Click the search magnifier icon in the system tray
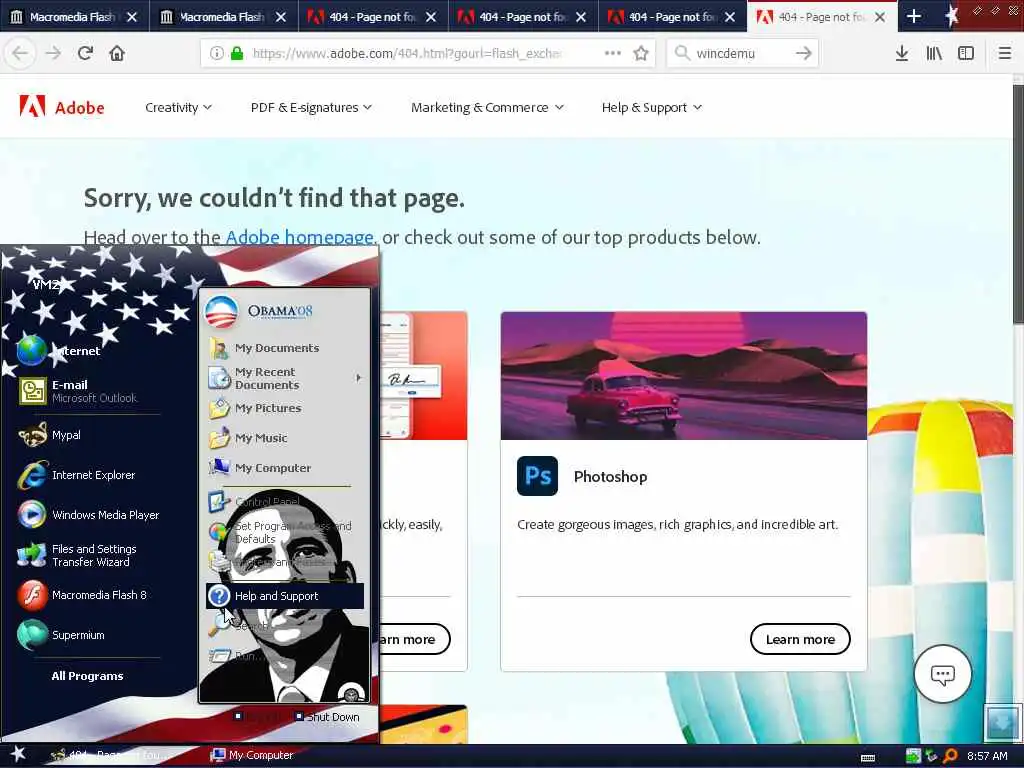This screenshot has width=1024, height=768. (950, 756)
